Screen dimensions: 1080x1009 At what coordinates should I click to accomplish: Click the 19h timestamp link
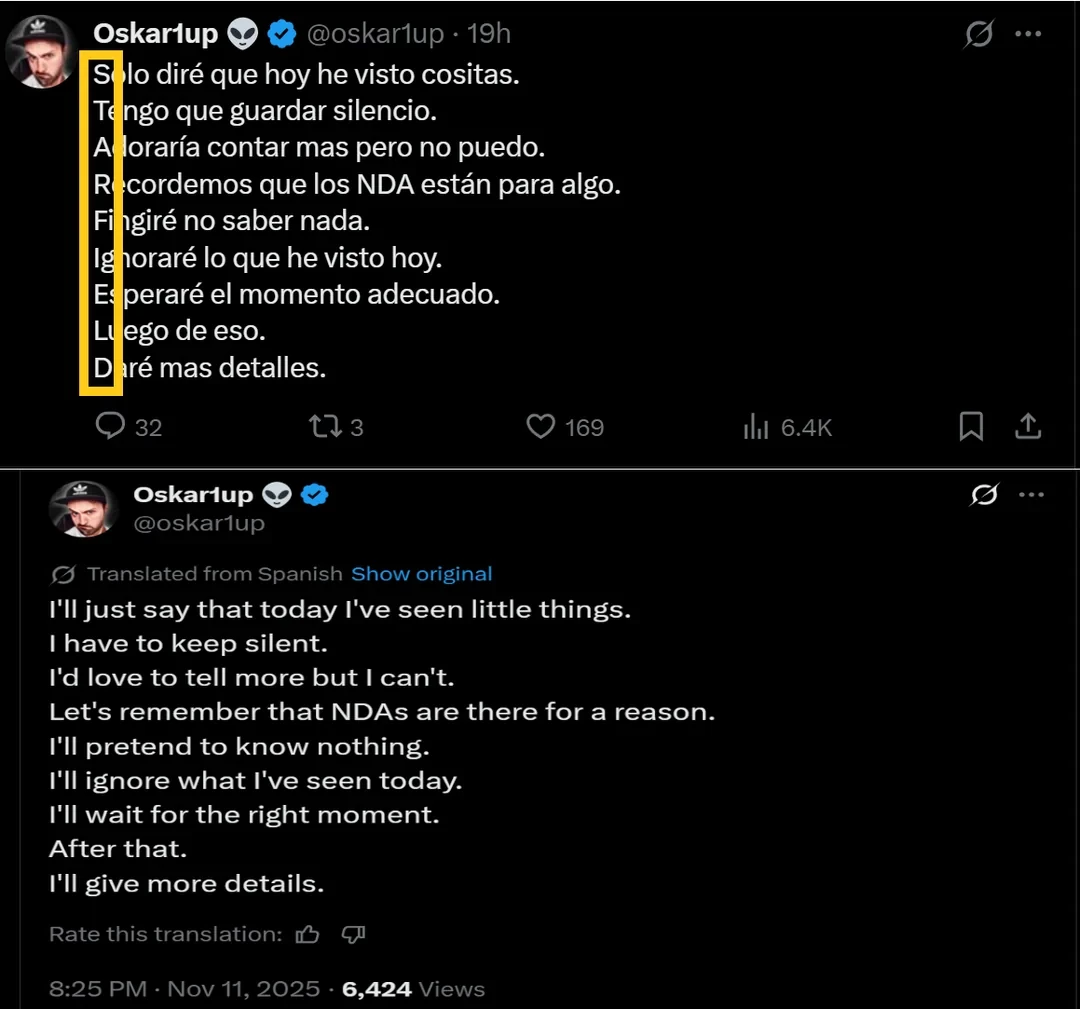pyautogui.click(x=489, y=34)
